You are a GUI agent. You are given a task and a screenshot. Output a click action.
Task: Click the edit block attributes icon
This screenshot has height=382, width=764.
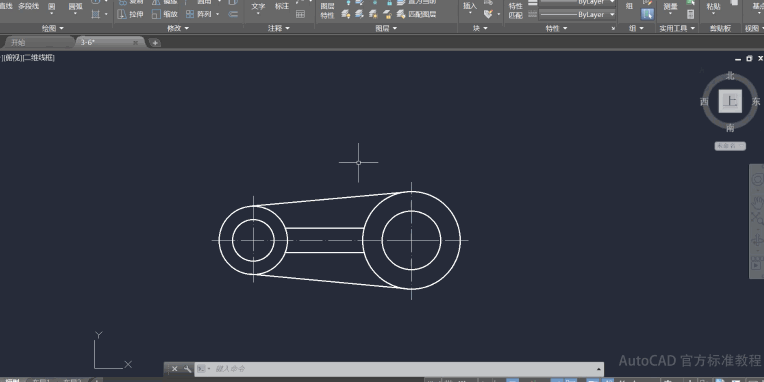pos(488,15)
